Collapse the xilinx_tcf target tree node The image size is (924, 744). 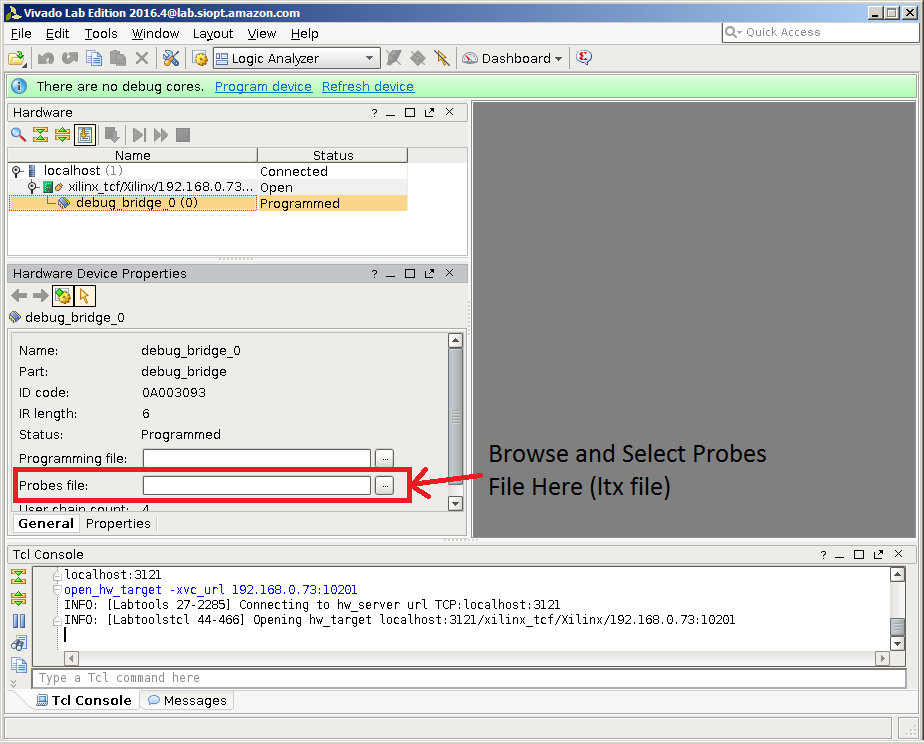coord(32,187)
